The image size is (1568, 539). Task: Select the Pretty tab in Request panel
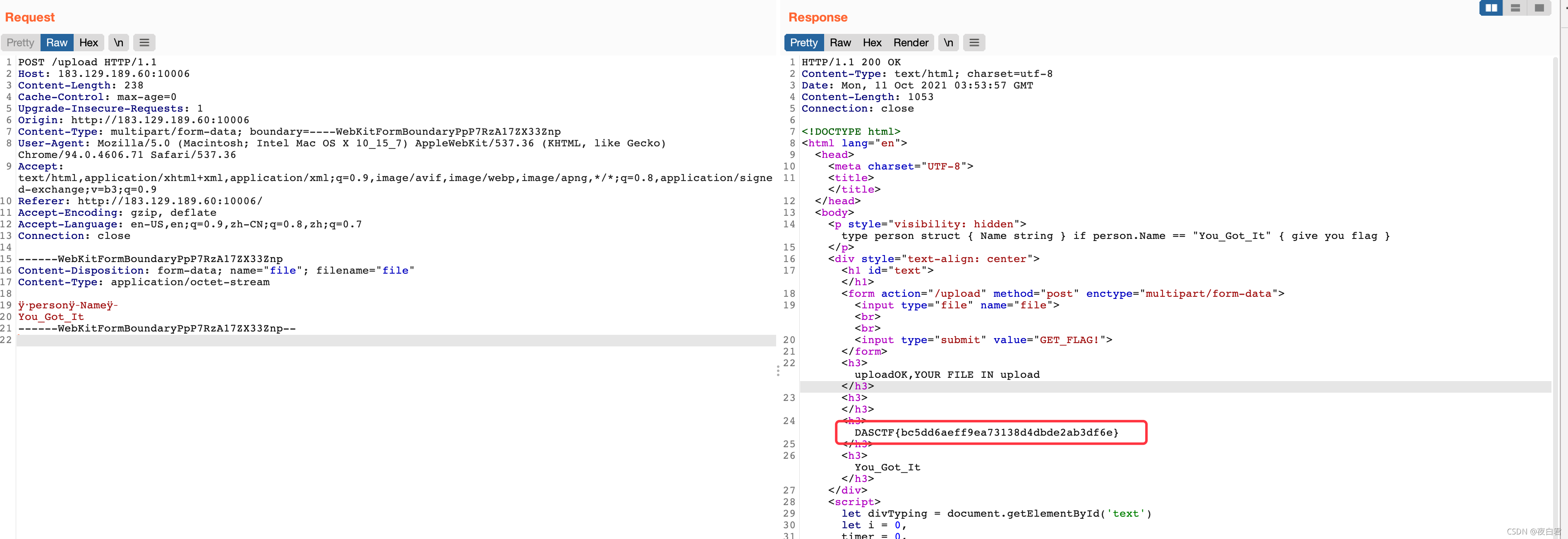click(x=21, y=43)
